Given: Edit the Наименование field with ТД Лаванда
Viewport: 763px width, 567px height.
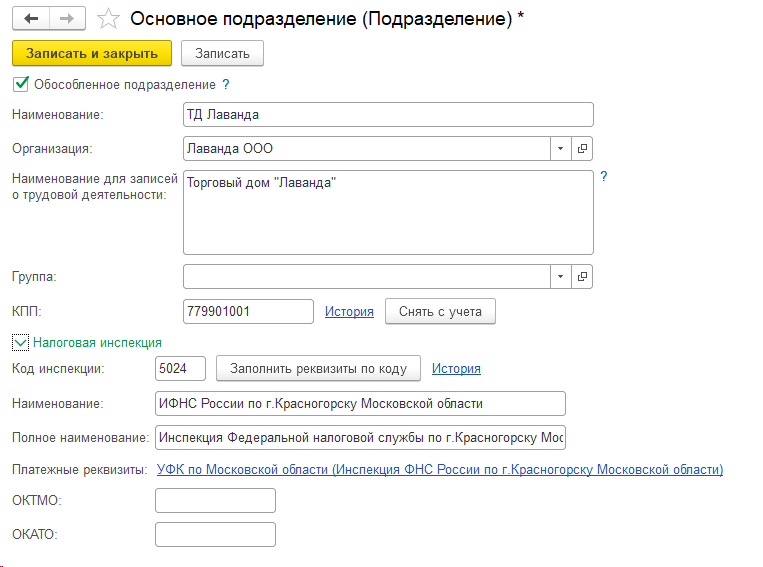Looking at the screenshot, I should point(388,114).
